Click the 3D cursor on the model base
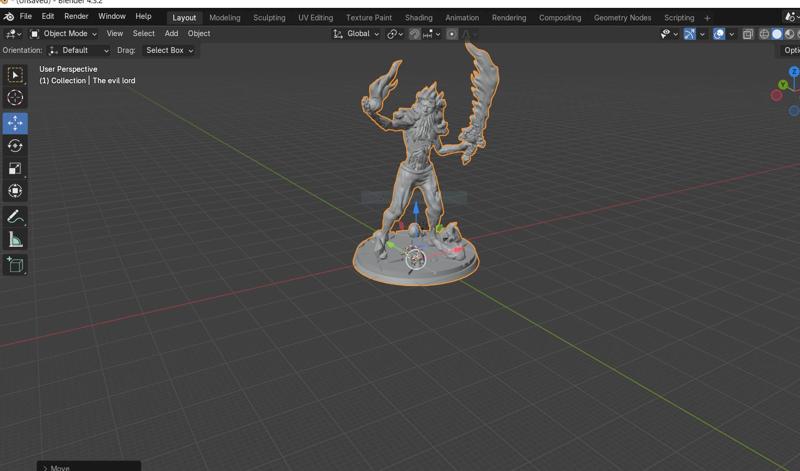The height and width of the screenshot is (471, 800). point(415,259)
